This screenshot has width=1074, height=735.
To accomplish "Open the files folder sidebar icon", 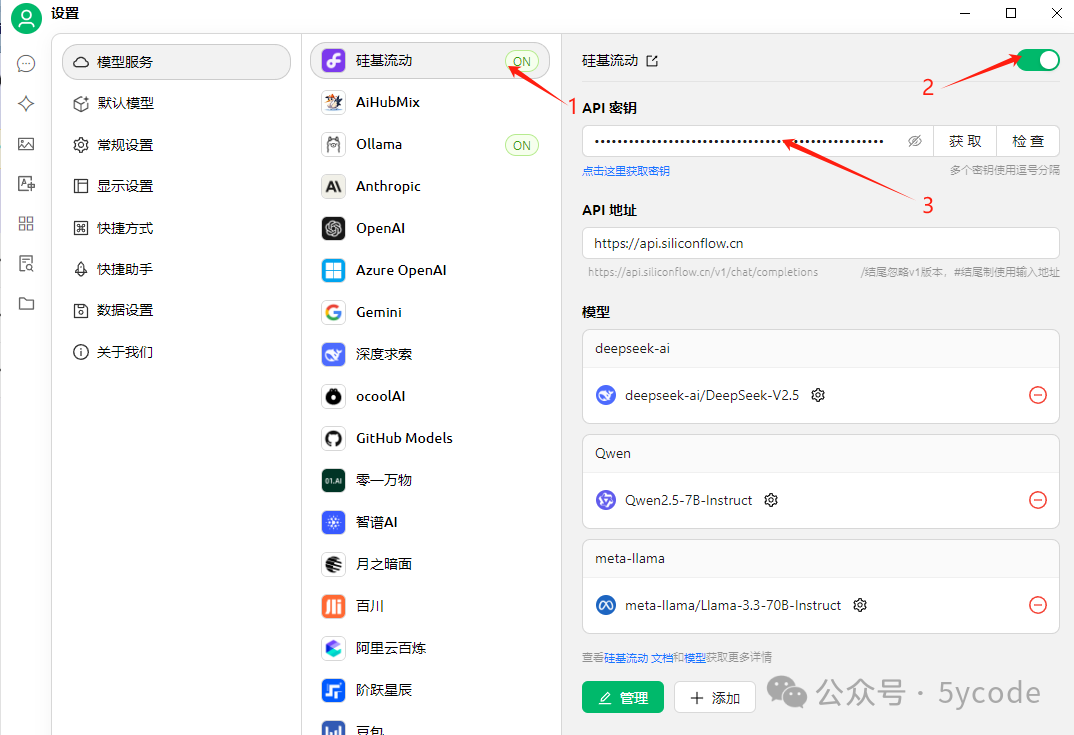I will 26,303.
